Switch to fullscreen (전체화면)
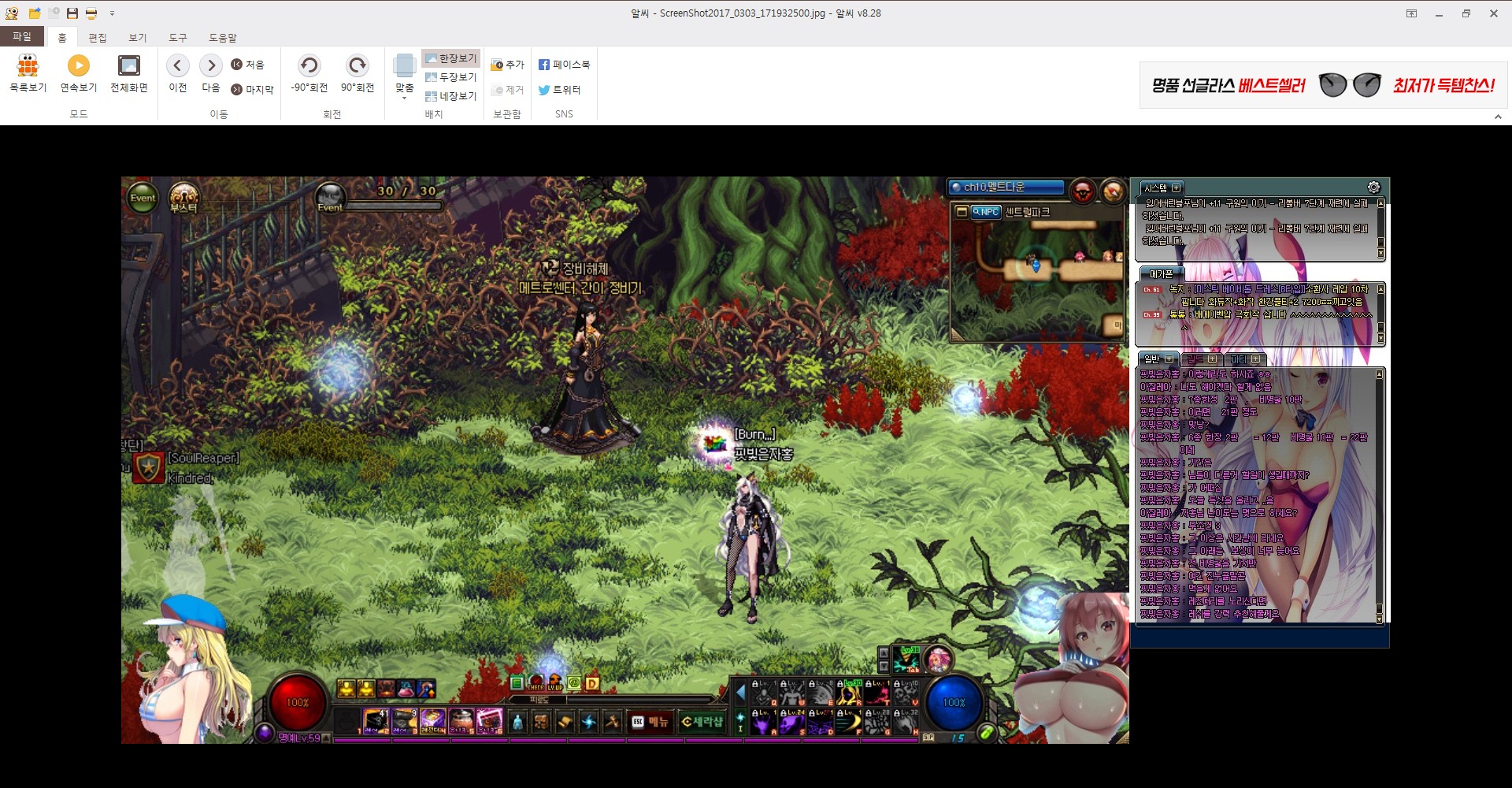The image size is (1512, 788). 128,74
